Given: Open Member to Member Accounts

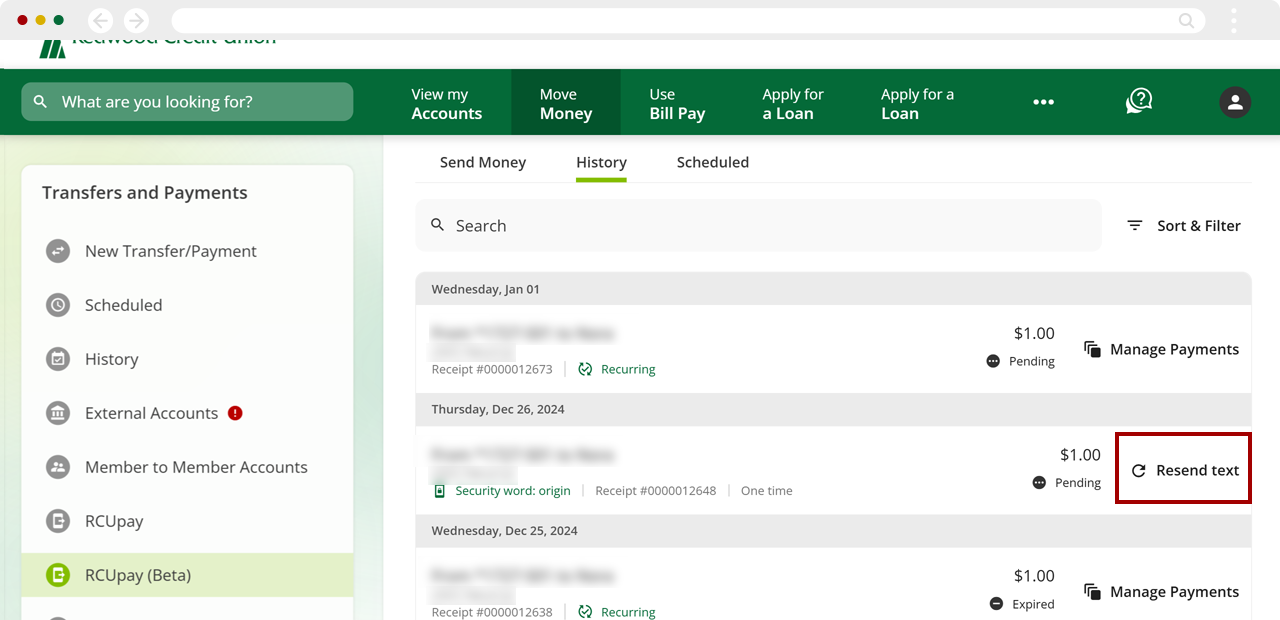Looking at the screenshot, I should (x=196, y=467).
